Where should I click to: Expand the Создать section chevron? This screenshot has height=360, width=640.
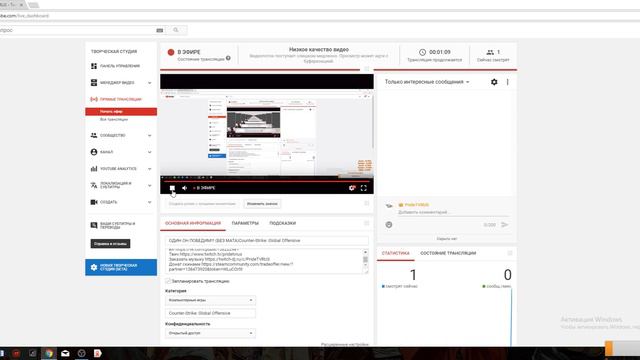[x=149, y=202]
